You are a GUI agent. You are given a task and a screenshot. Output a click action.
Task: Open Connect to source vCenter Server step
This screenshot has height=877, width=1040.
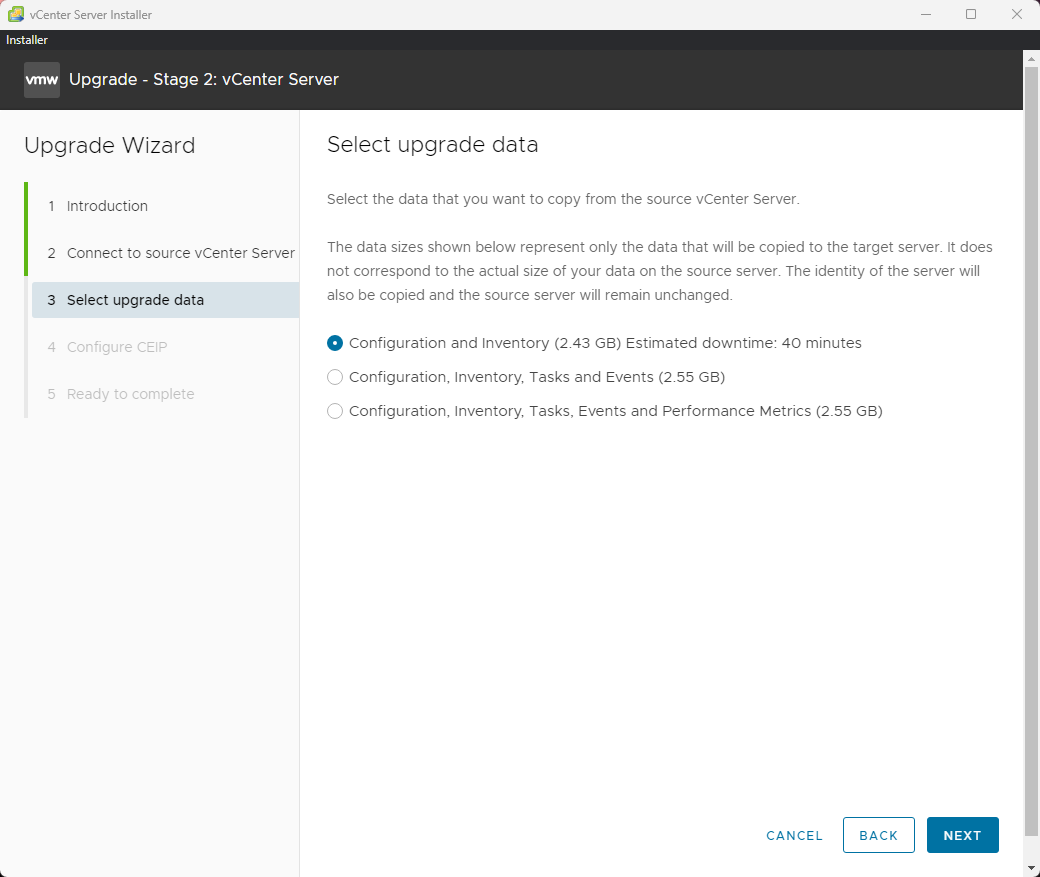(180, 253)
